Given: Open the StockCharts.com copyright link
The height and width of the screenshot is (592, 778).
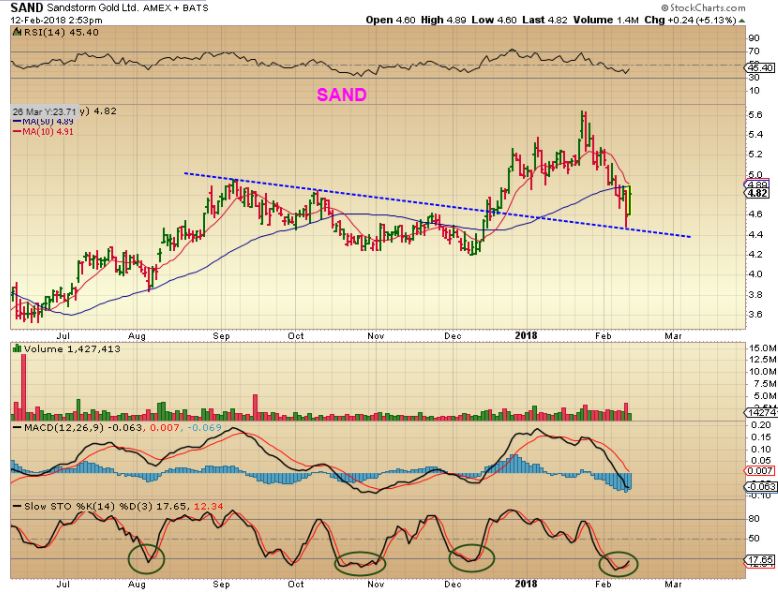Looking at the screenshot, I should point(704,7).
